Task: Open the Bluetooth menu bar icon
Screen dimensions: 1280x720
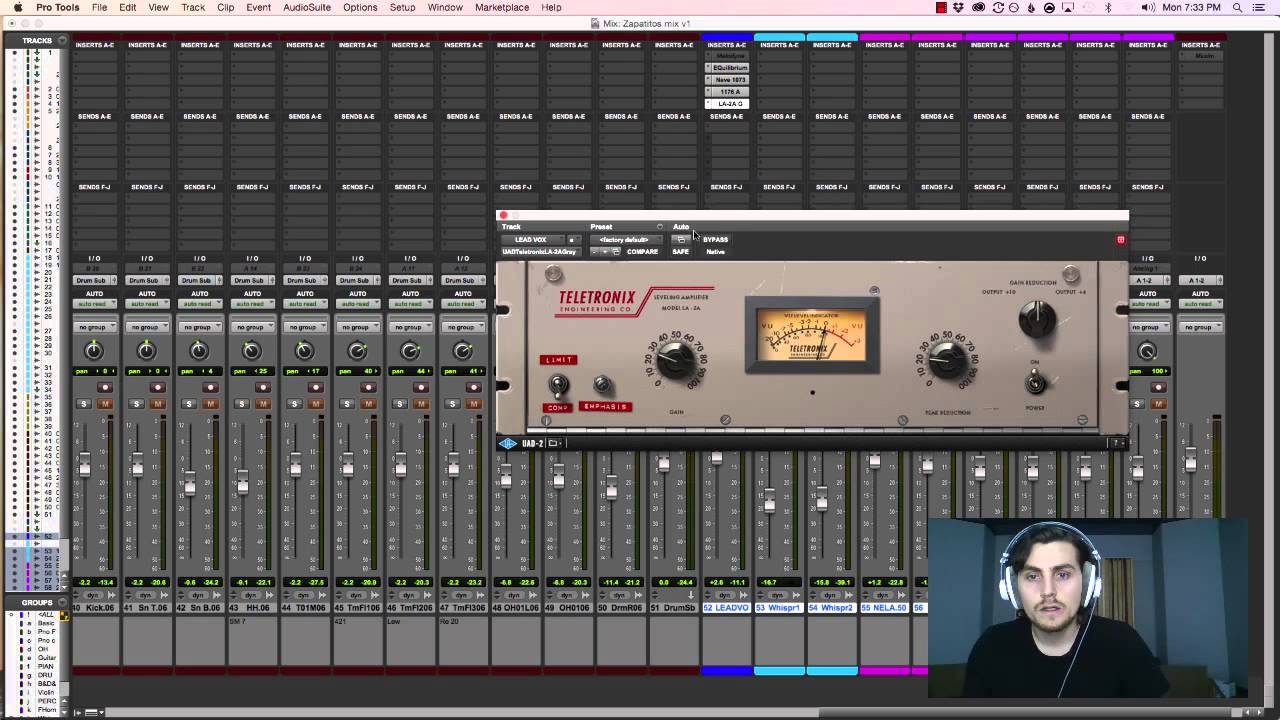Action: (x=1108, y=7)
